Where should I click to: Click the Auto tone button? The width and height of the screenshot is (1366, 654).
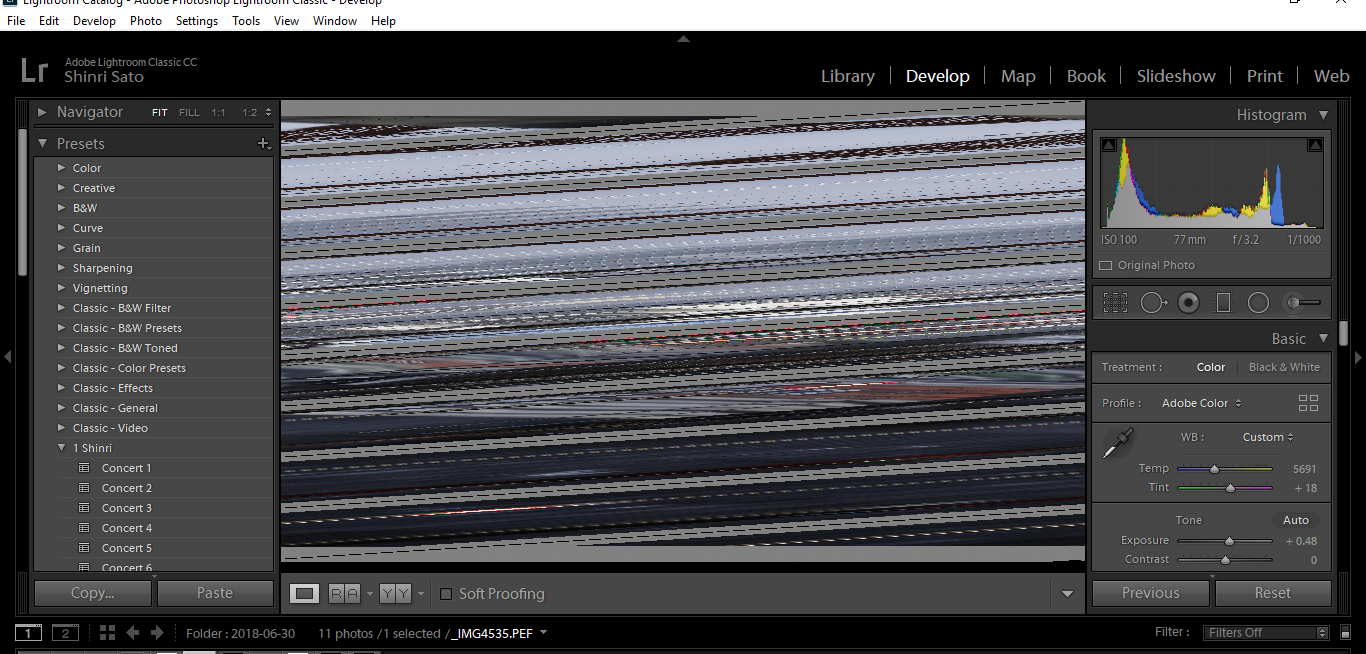tap(1296, 519)
